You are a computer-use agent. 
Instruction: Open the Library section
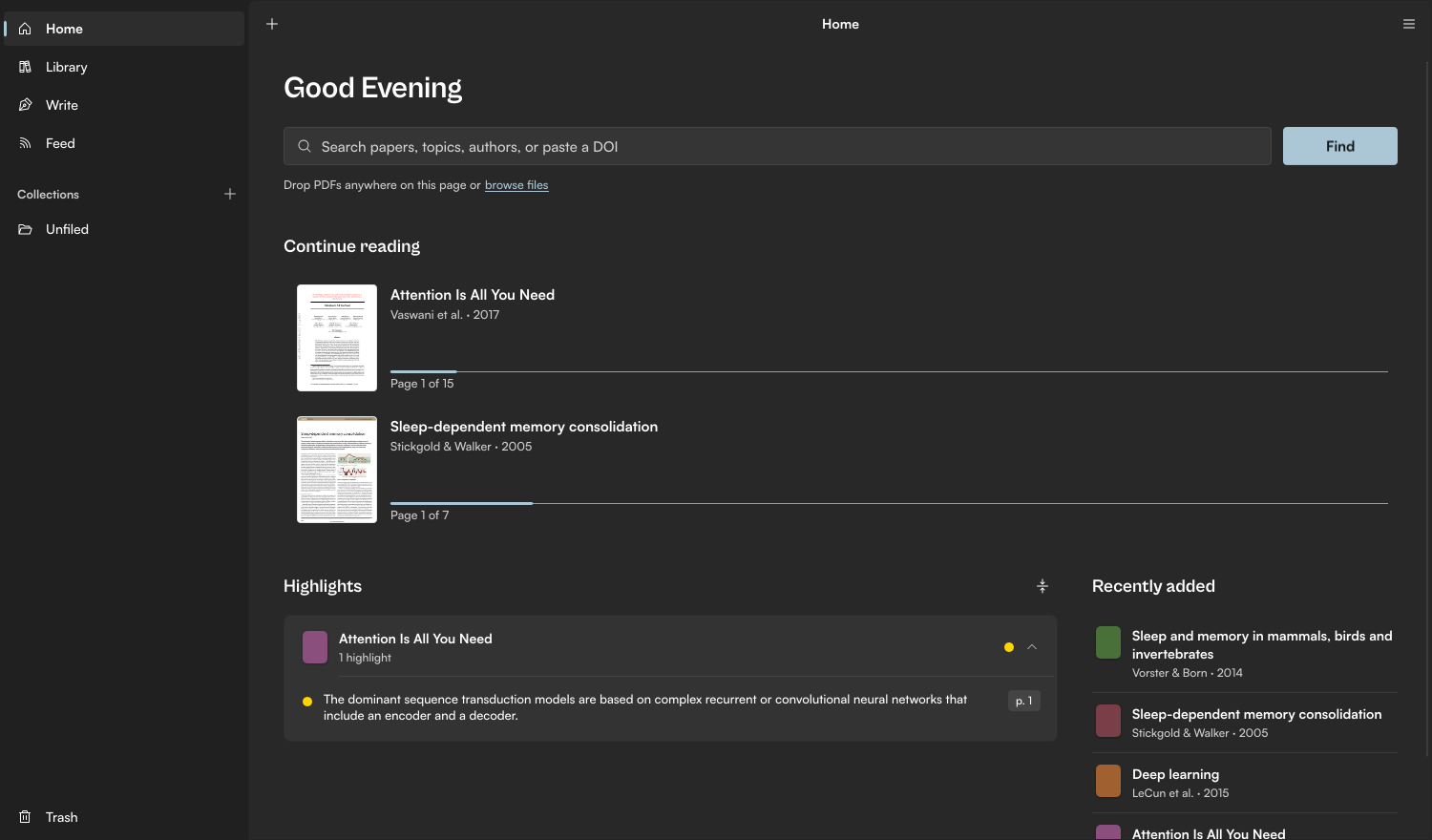[x=124, y=67]
